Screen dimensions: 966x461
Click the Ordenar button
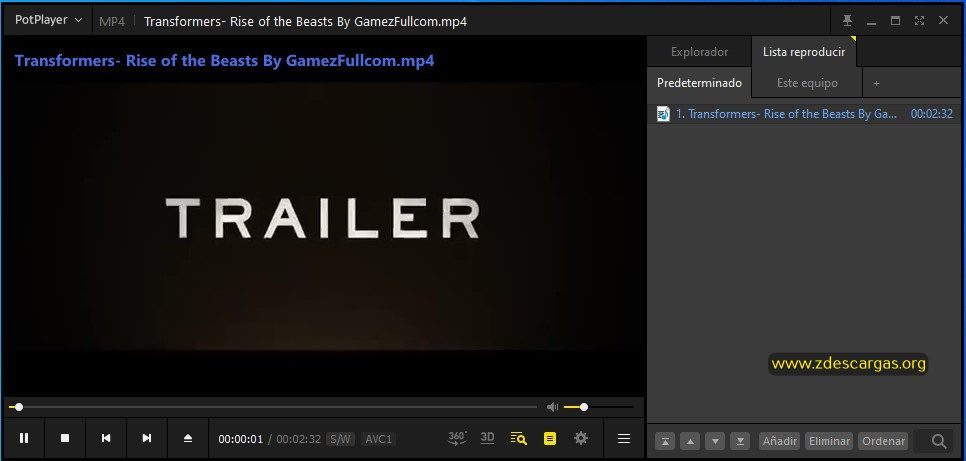883,441
